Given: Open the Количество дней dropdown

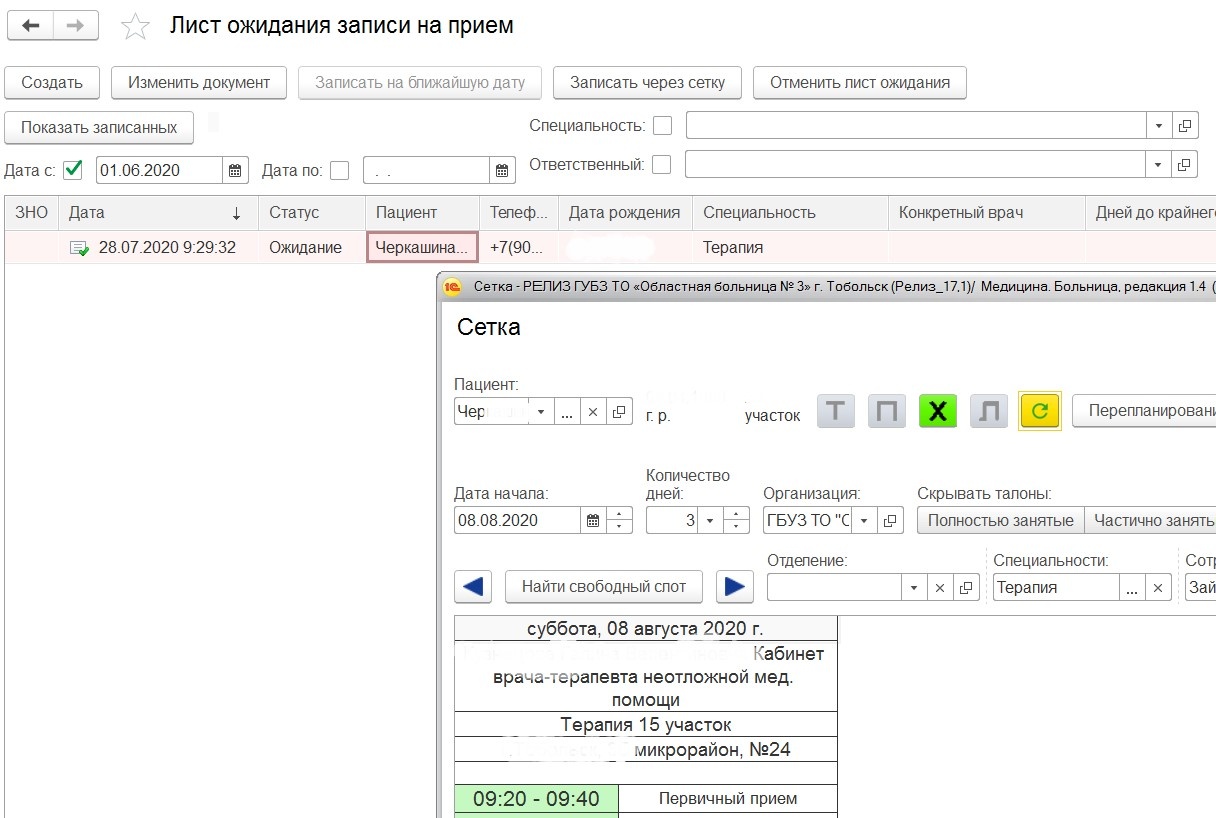Looking at the screenshot, I should click(710, 520).
